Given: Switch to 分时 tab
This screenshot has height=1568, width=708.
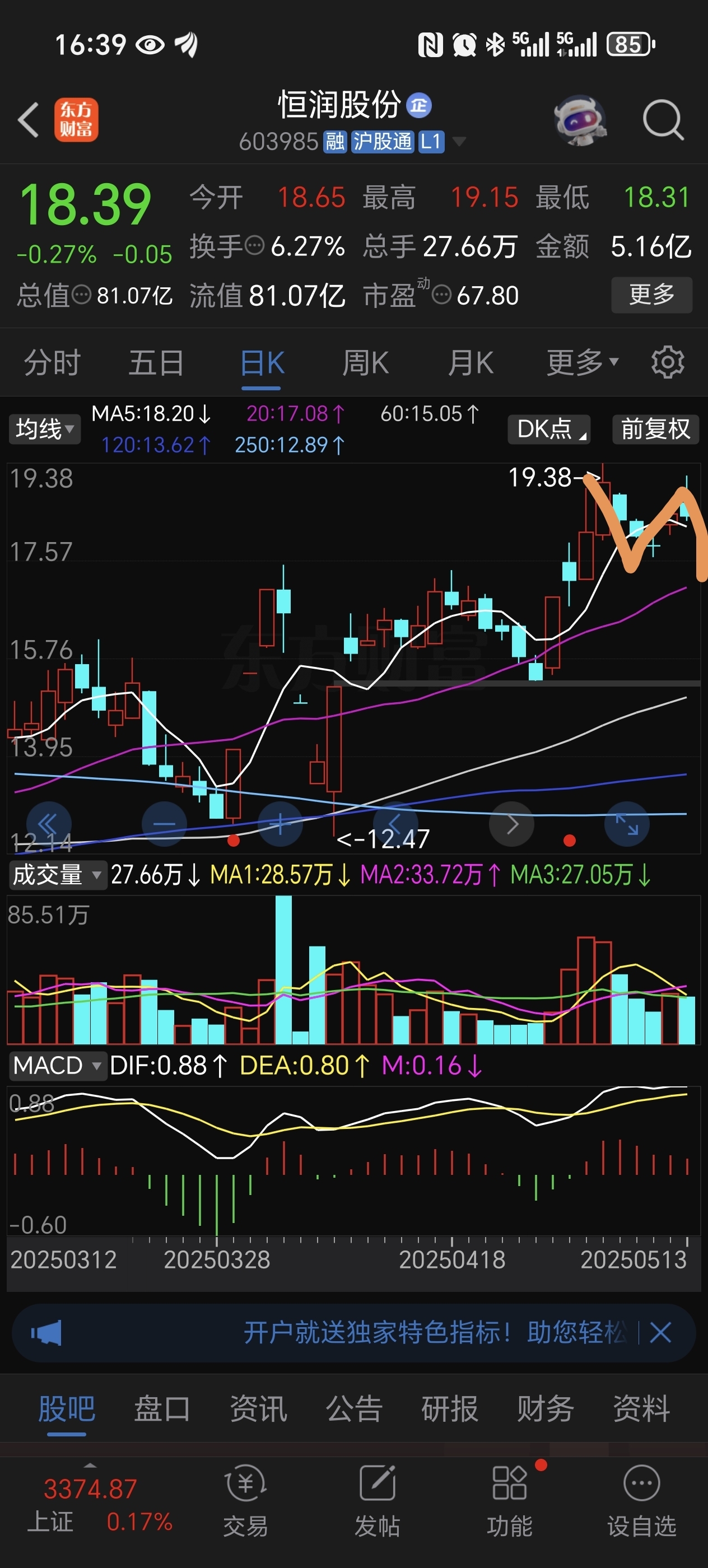Looking at the screenshot, I should coord(52,363).
